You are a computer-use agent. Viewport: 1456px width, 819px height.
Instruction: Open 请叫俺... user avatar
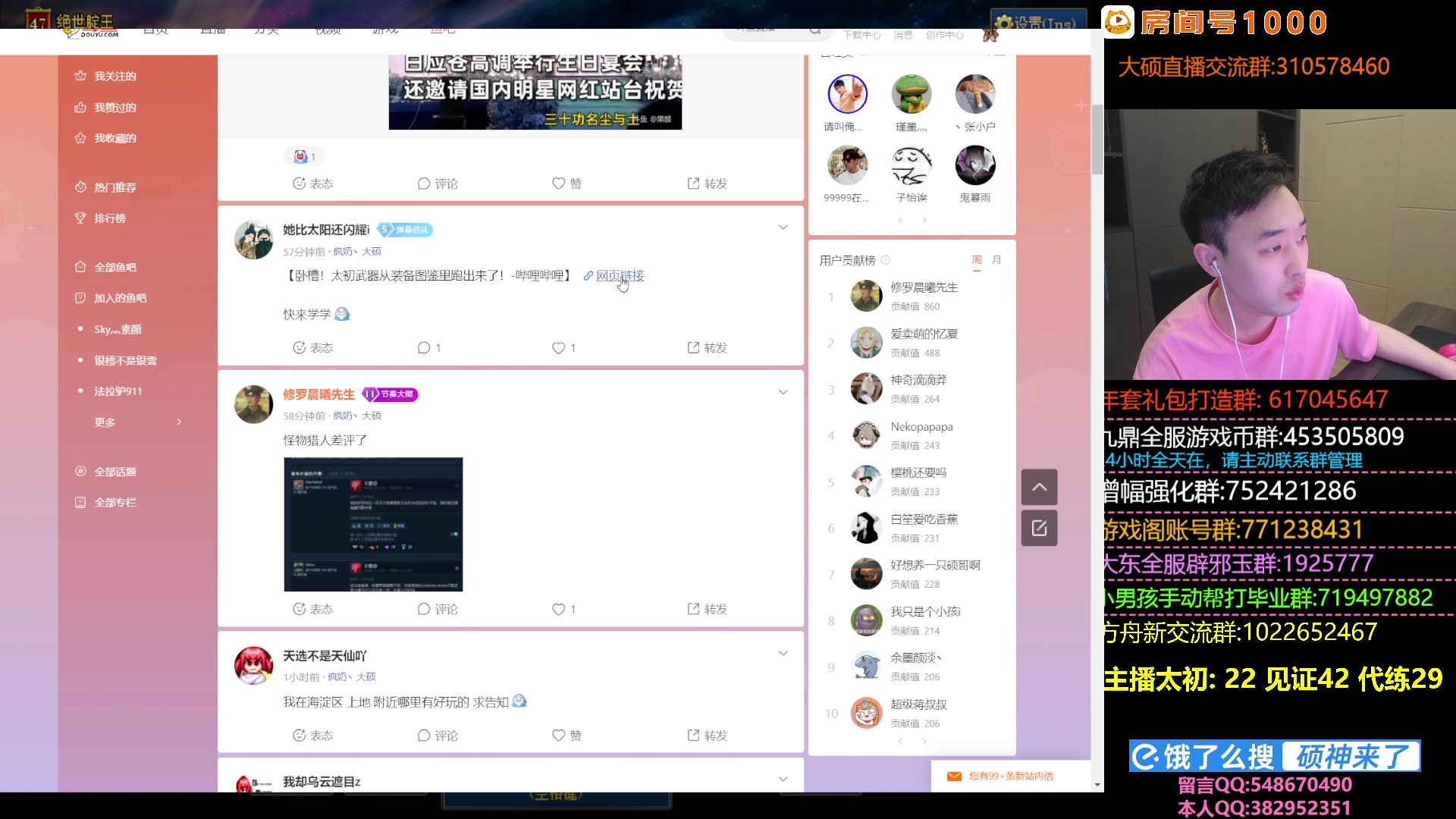click(847, 94)
